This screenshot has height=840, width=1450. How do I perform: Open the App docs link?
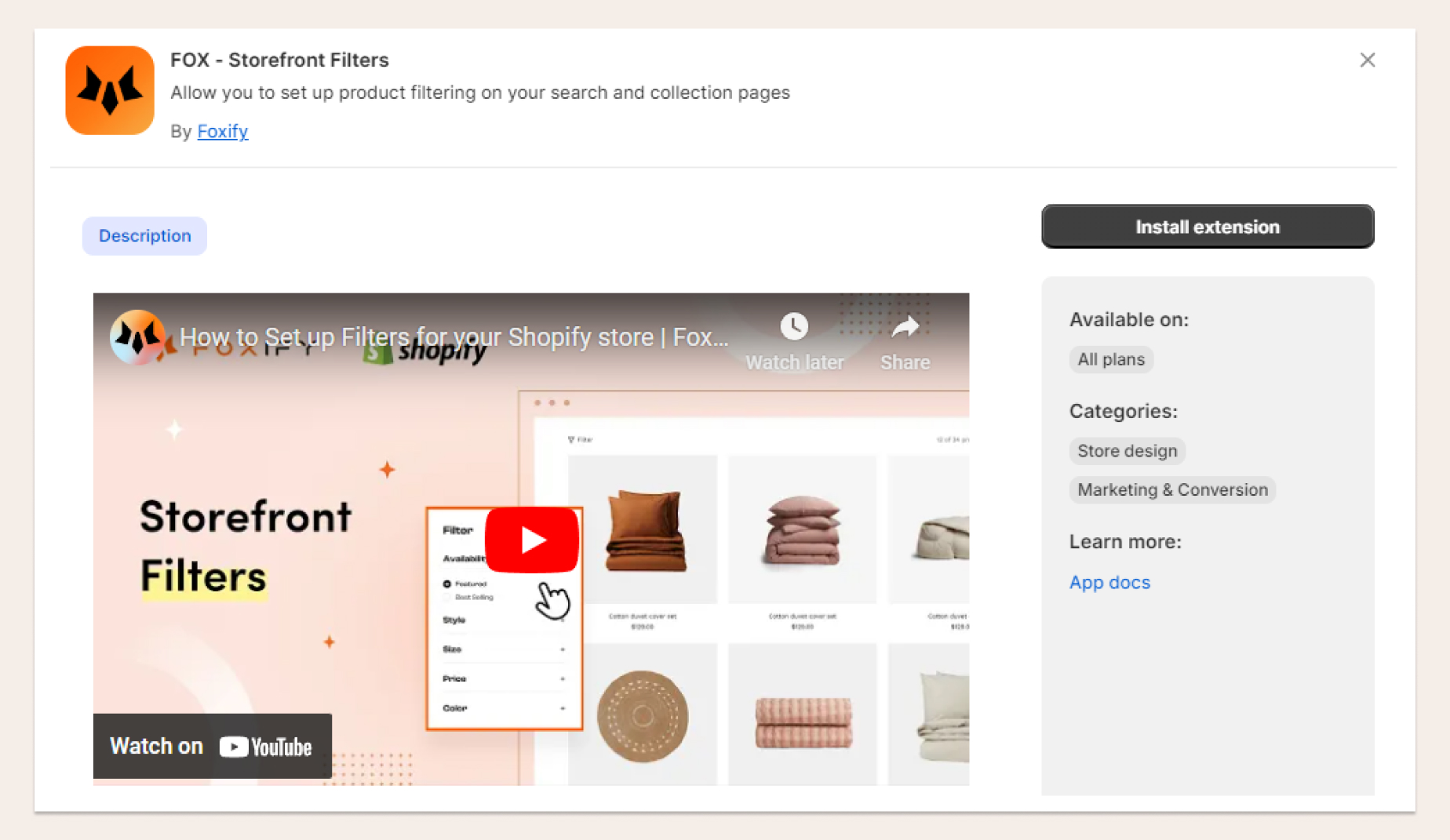coord(1109,582)
